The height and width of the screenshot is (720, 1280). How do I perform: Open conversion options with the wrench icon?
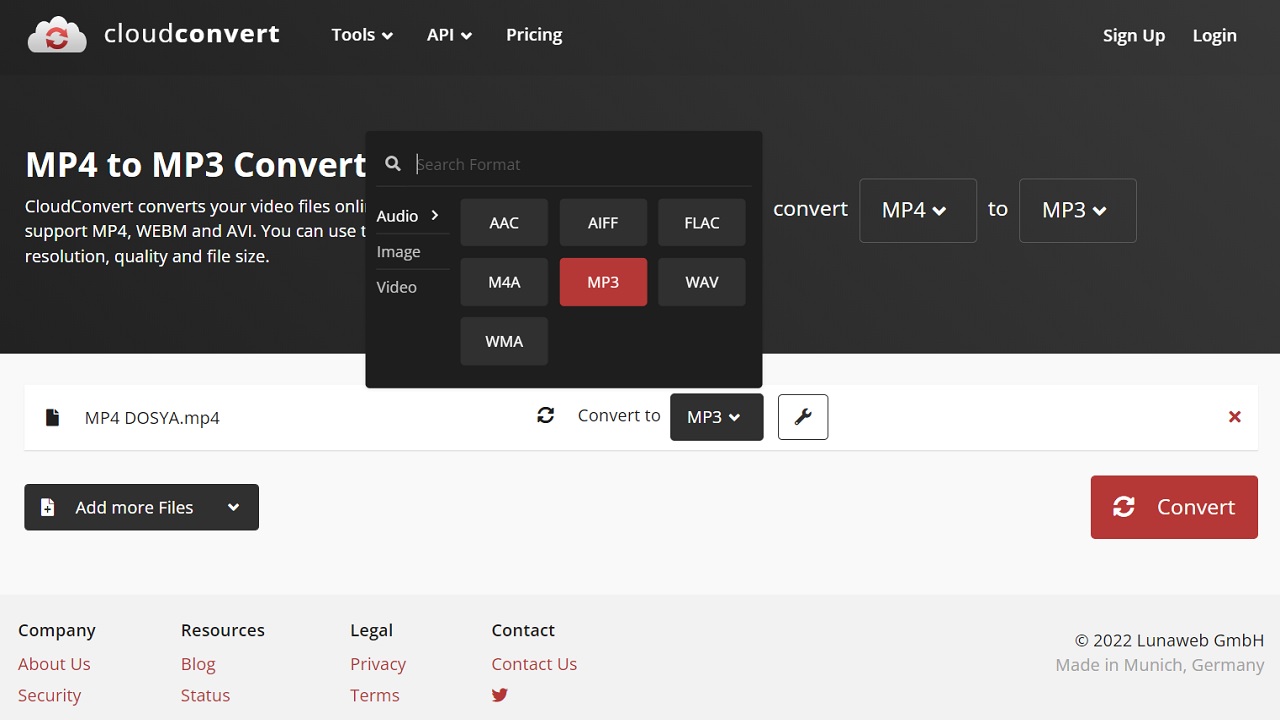coord(803,417)
